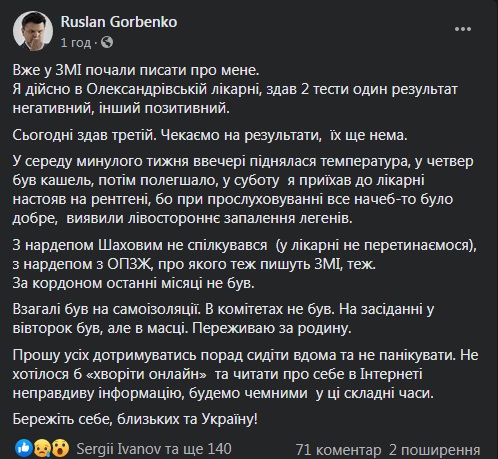Click the blue Like reaction icon
Viewport: 498px width, 459px height.
[x=24, y=448]
